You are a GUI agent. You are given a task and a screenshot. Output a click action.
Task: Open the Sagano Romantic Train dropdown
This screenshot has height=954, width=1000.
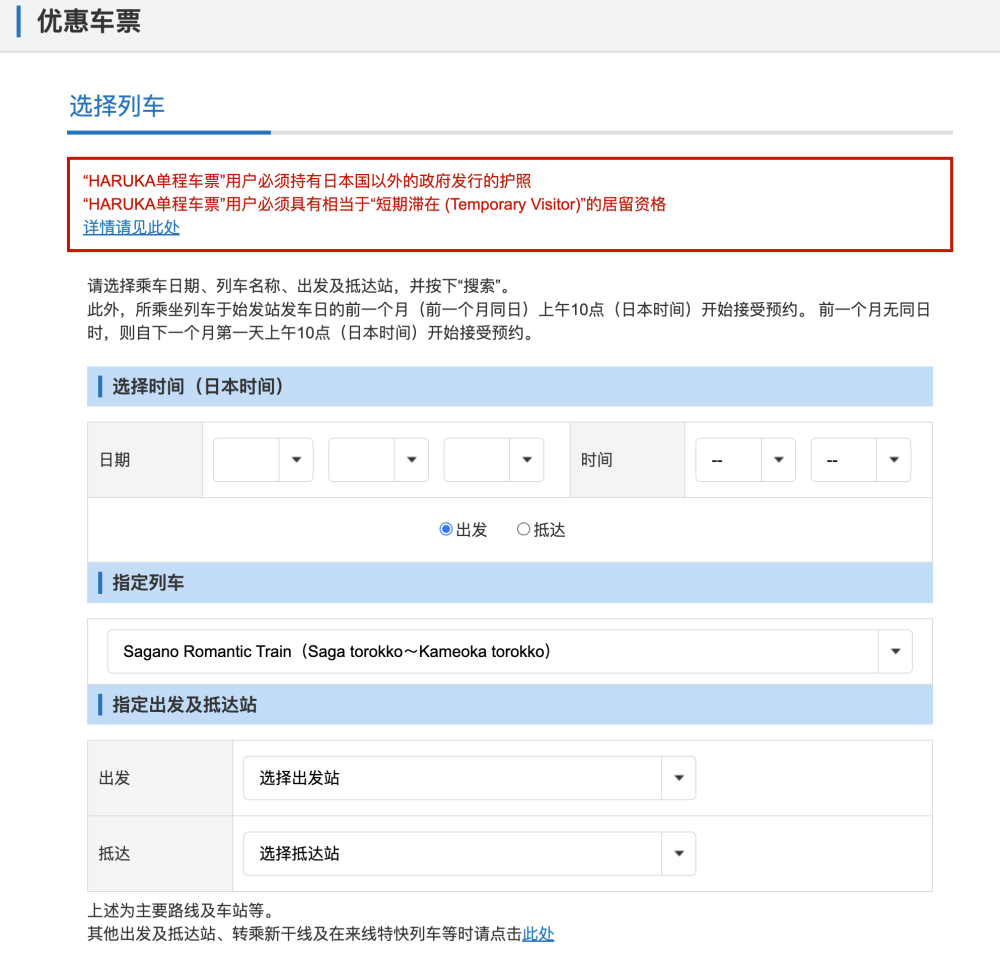[500, 651]
